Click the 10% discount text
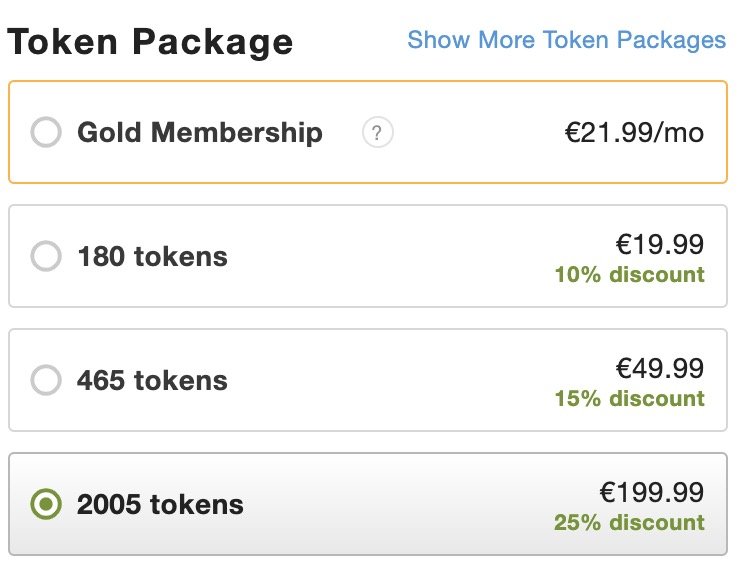 click(x=630, y=275)
